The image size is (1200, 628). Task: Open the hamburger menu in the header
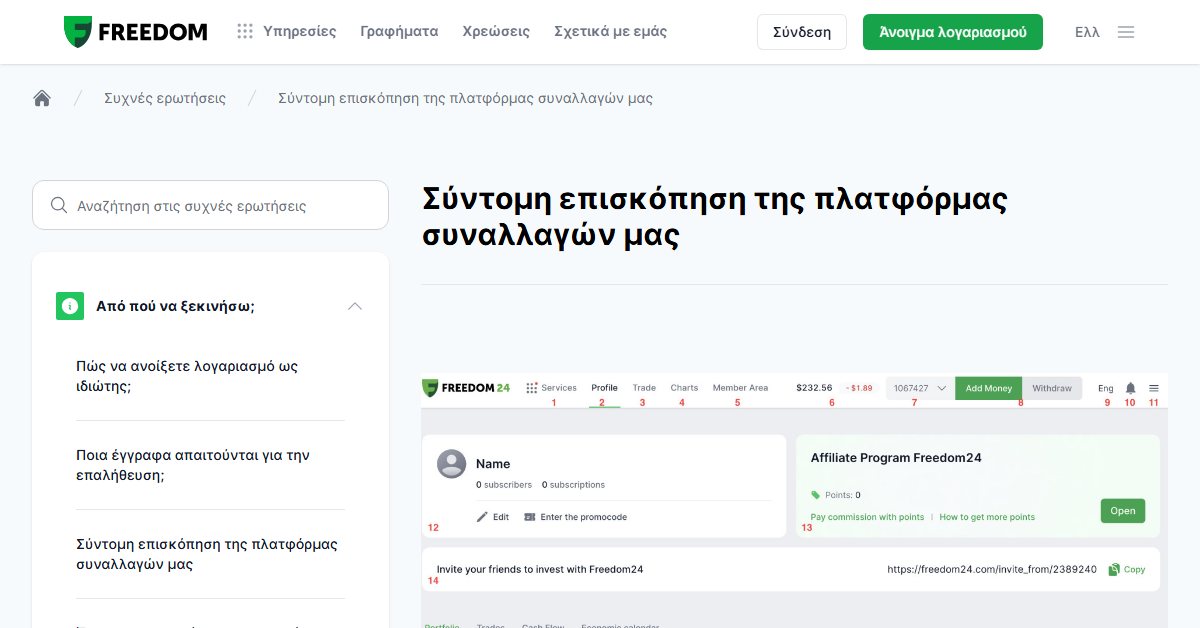pos(1126,32)
